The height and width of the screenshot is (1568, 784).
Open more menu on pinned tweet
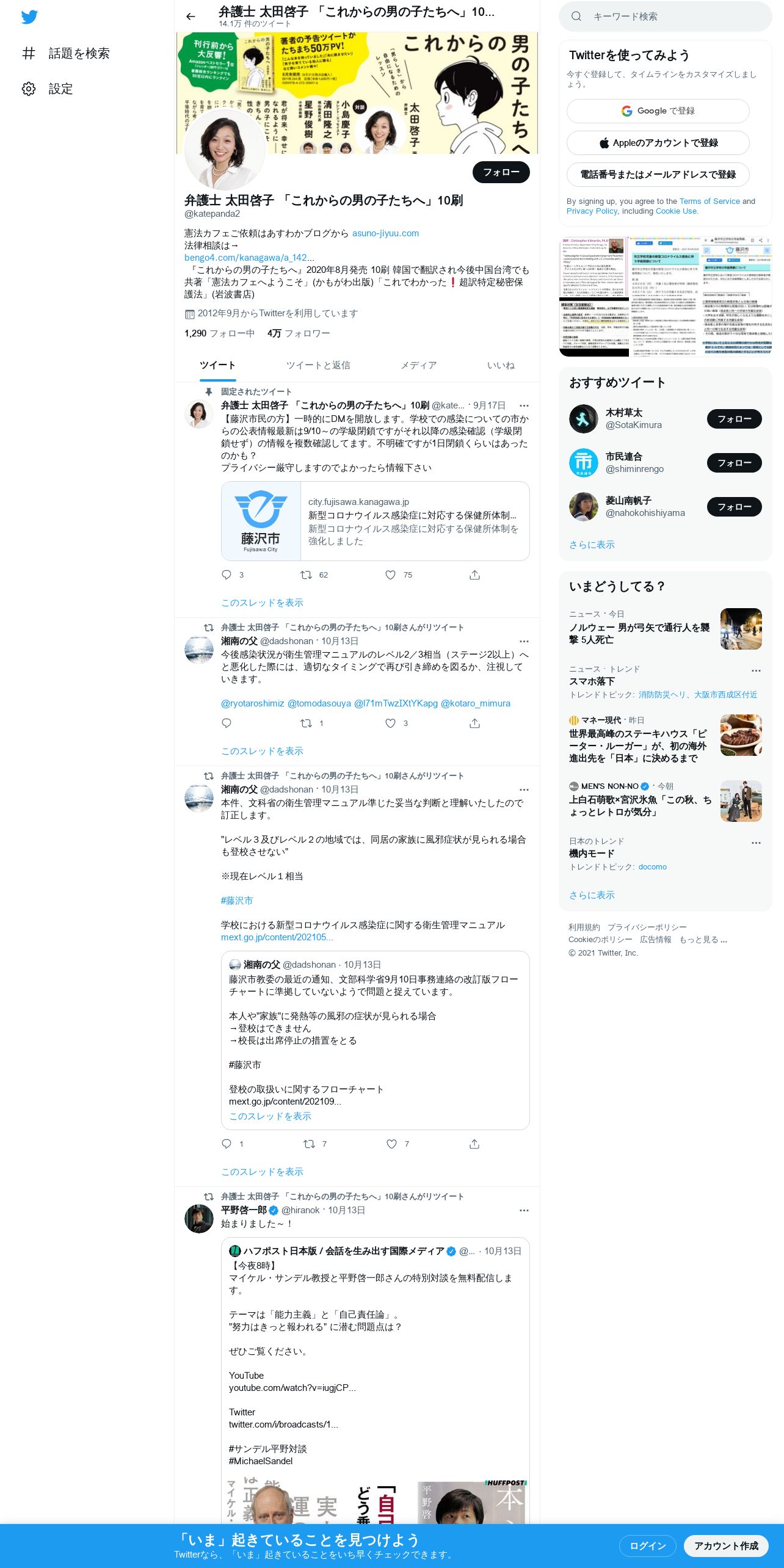(524, 405)
